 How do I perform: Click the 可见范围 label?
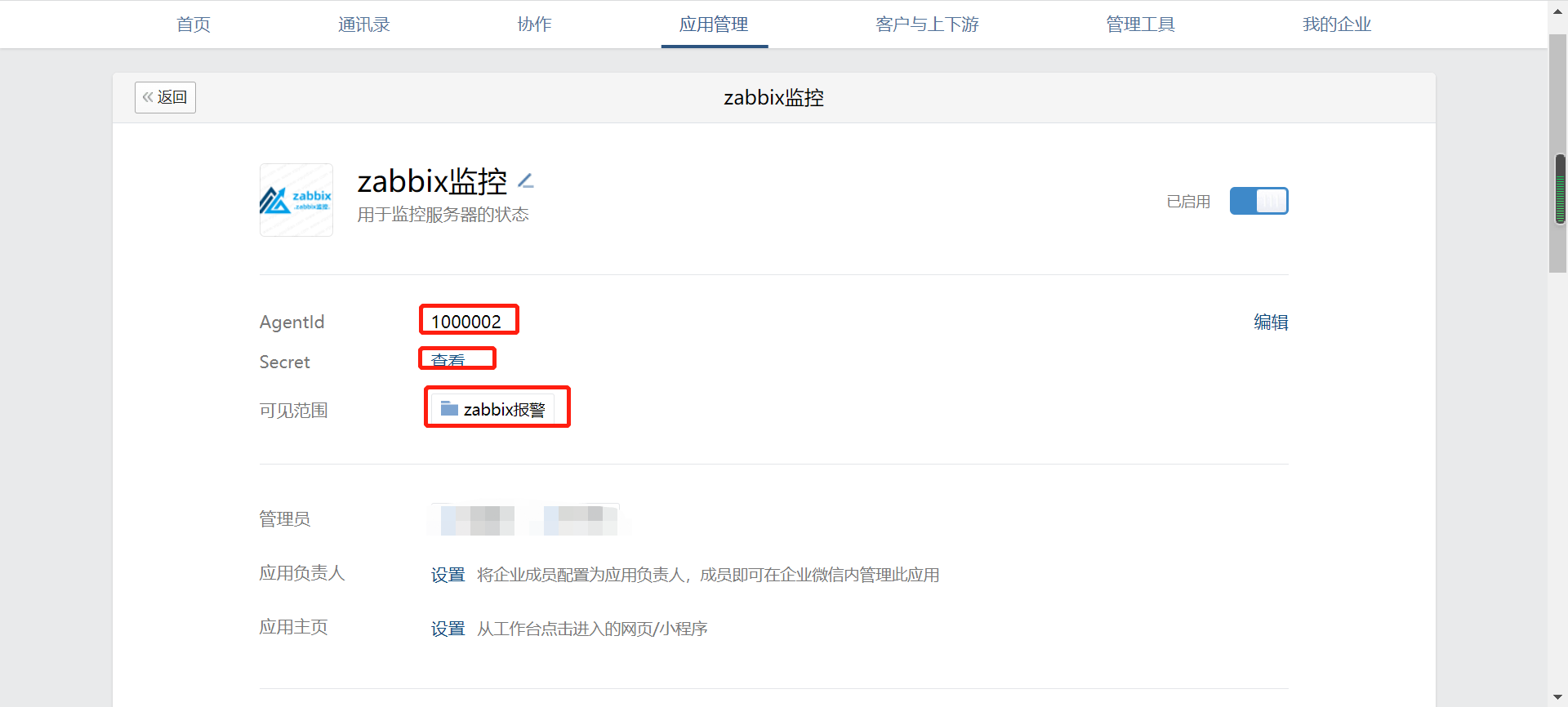pyautogui.click(x=293, y=411)
